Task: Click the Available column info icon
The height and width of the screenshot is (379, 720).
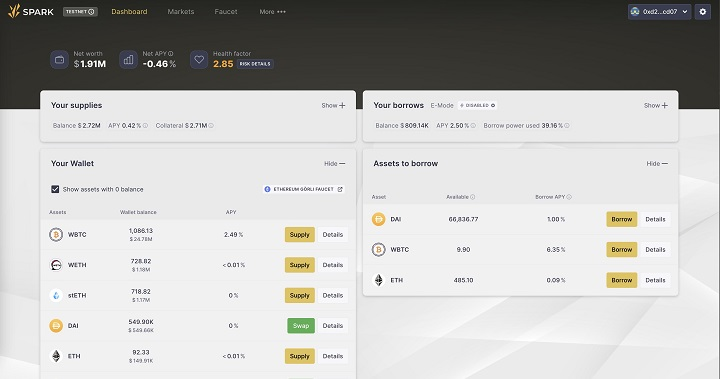Action: click(472, 197)
